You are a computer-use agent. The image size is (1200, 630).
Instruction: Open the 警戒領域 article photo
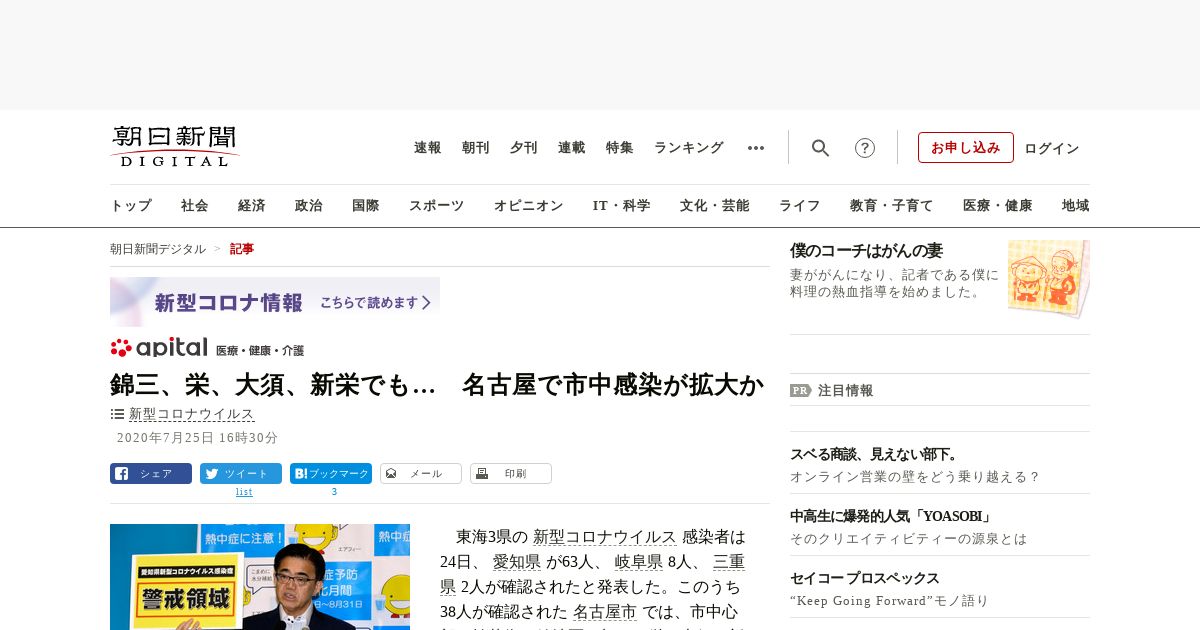pyautogui.click(x=260, y=577)
